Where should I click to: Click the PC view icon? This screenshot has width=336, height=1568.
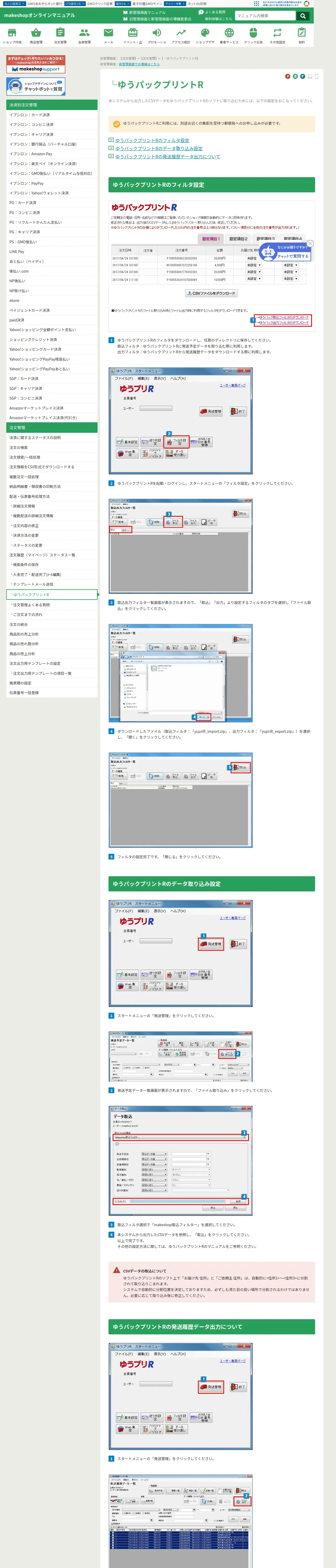pyautogui.click(x=309, y=76)
